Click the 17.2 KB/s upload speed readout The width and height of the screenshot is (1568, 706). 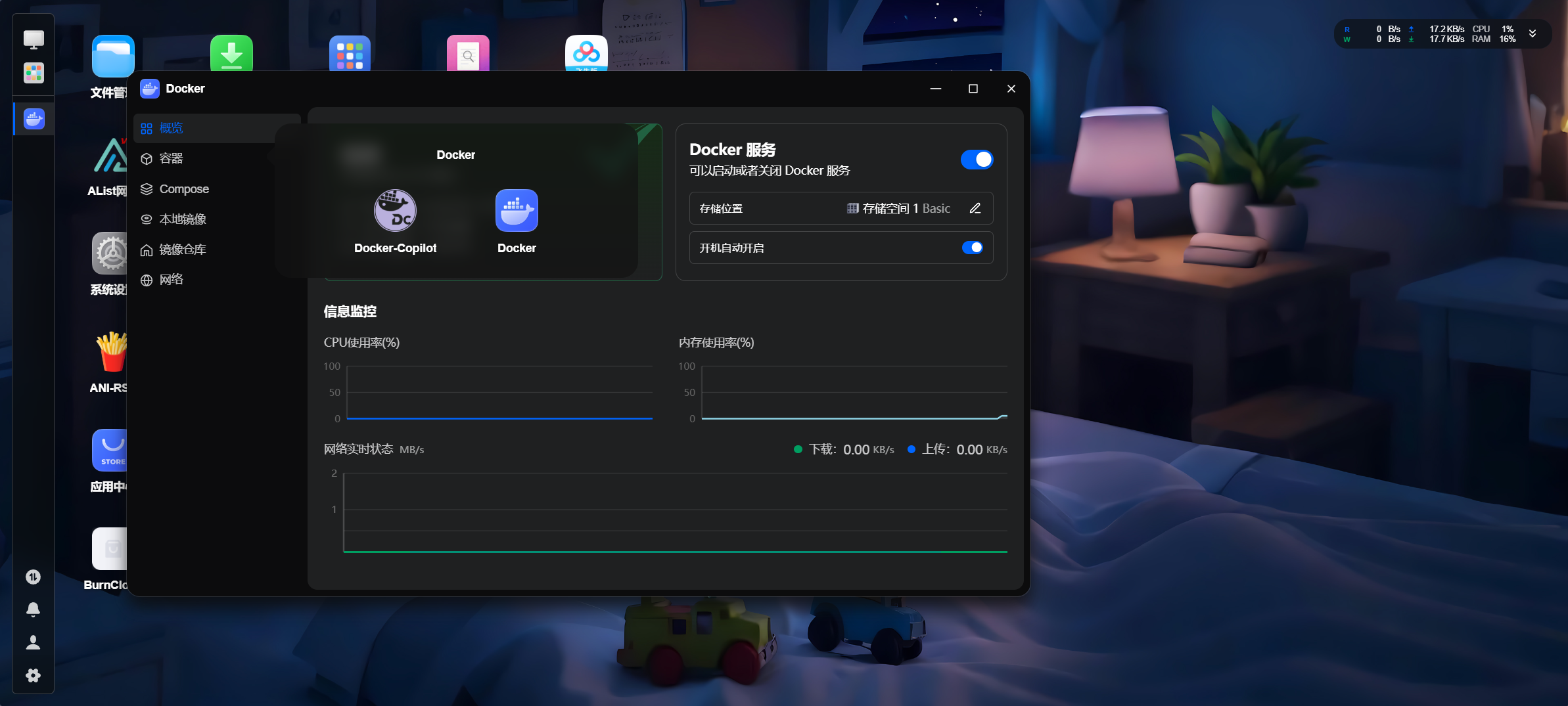click(x=1446, y=29)
